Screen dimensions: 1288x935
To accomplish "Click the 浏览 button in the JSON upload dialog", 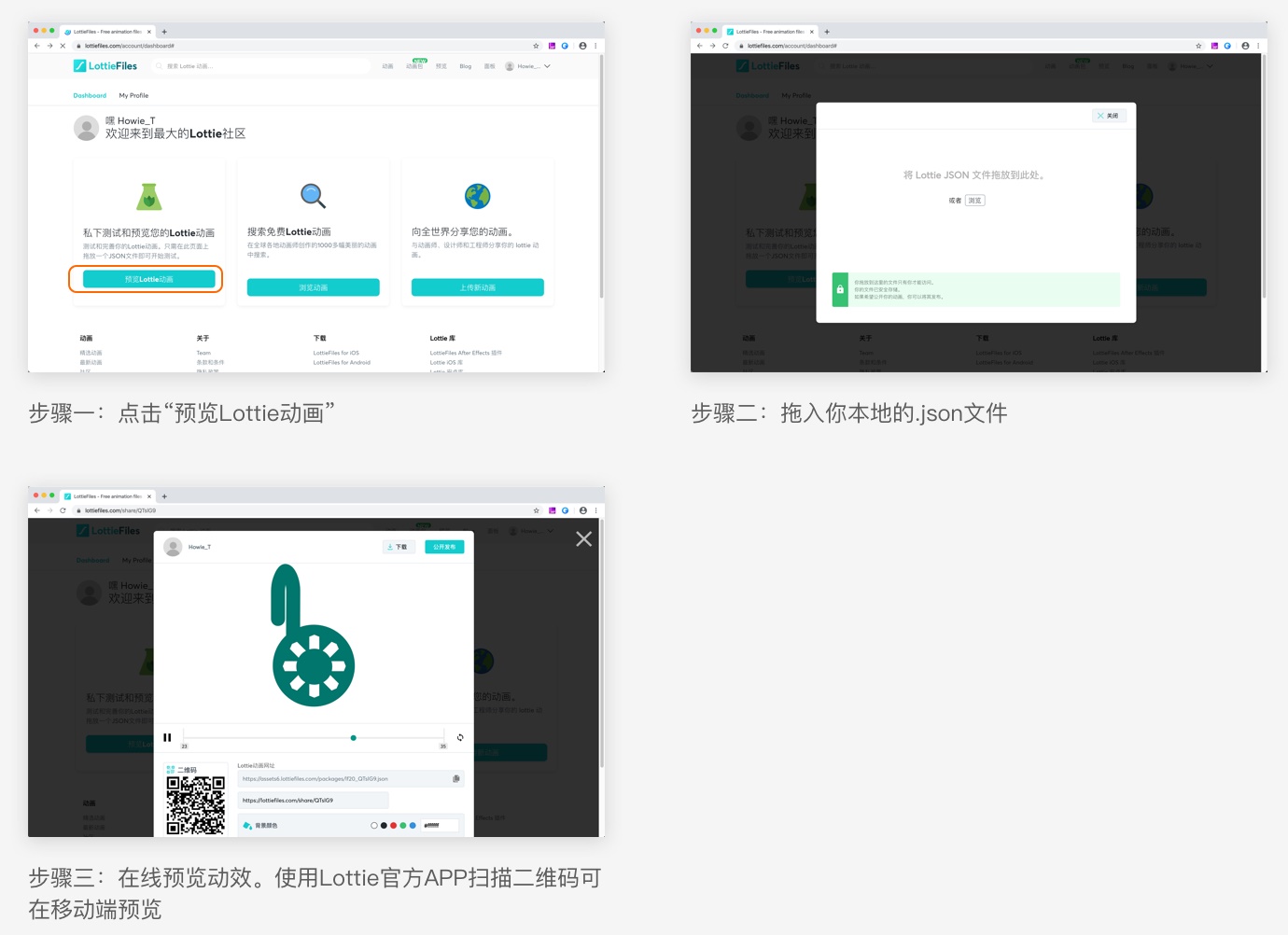I will tap(974, 200).
